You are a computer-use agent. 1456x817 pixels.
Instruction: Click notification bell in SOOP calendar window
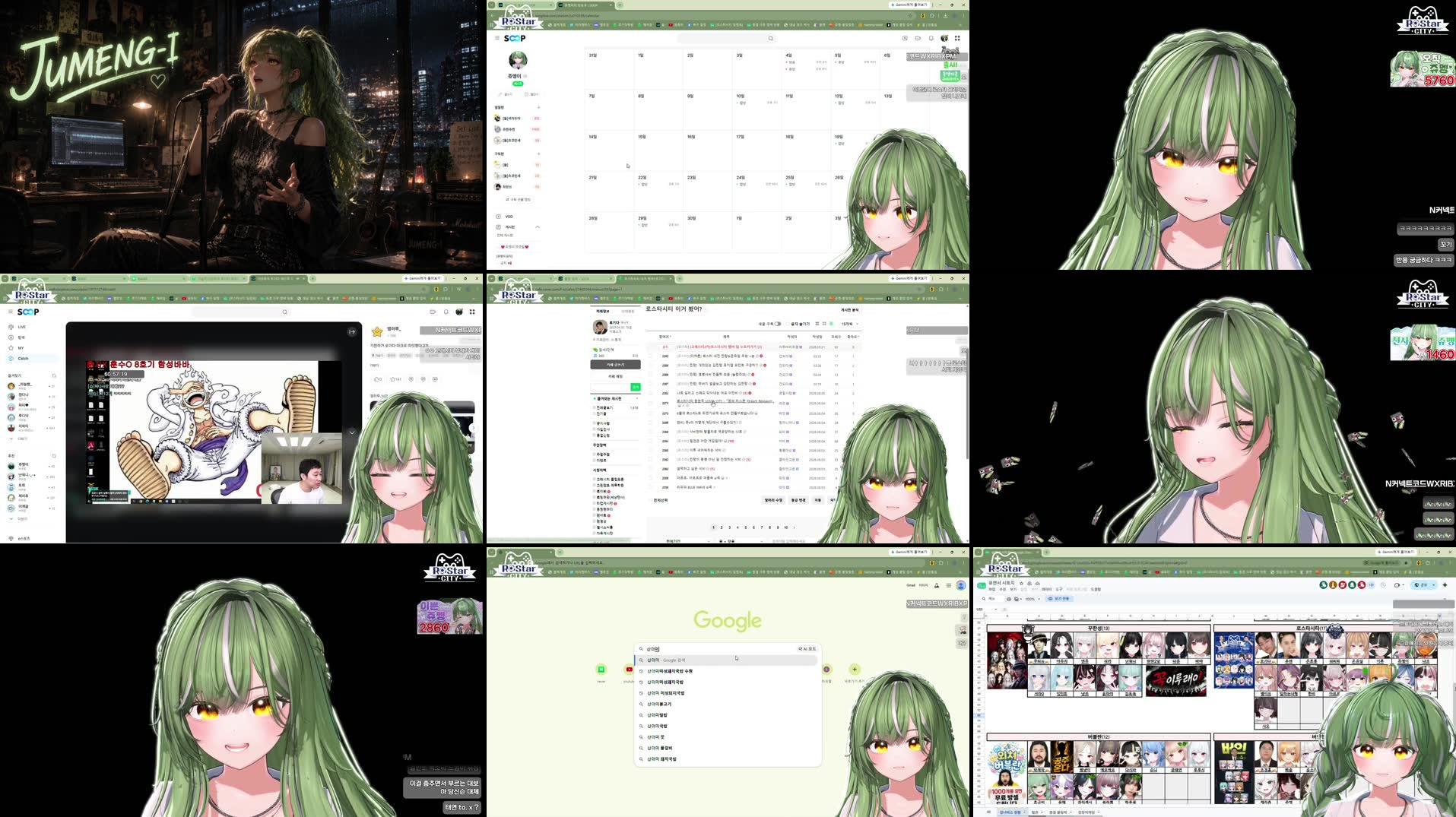point(931,38)
